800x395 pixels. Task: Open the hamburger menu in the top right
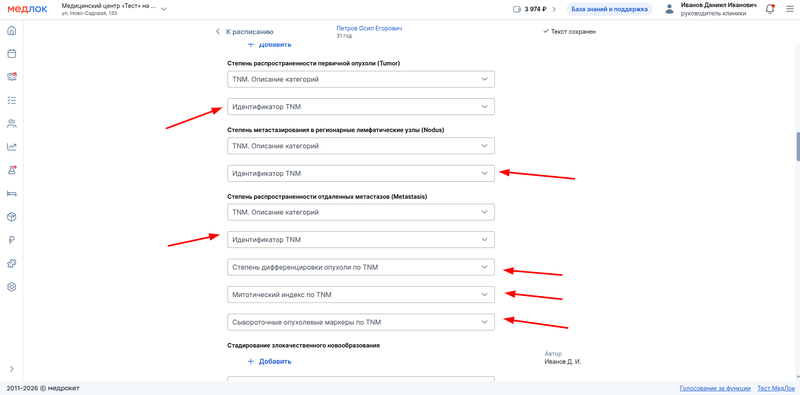[789, 9]
